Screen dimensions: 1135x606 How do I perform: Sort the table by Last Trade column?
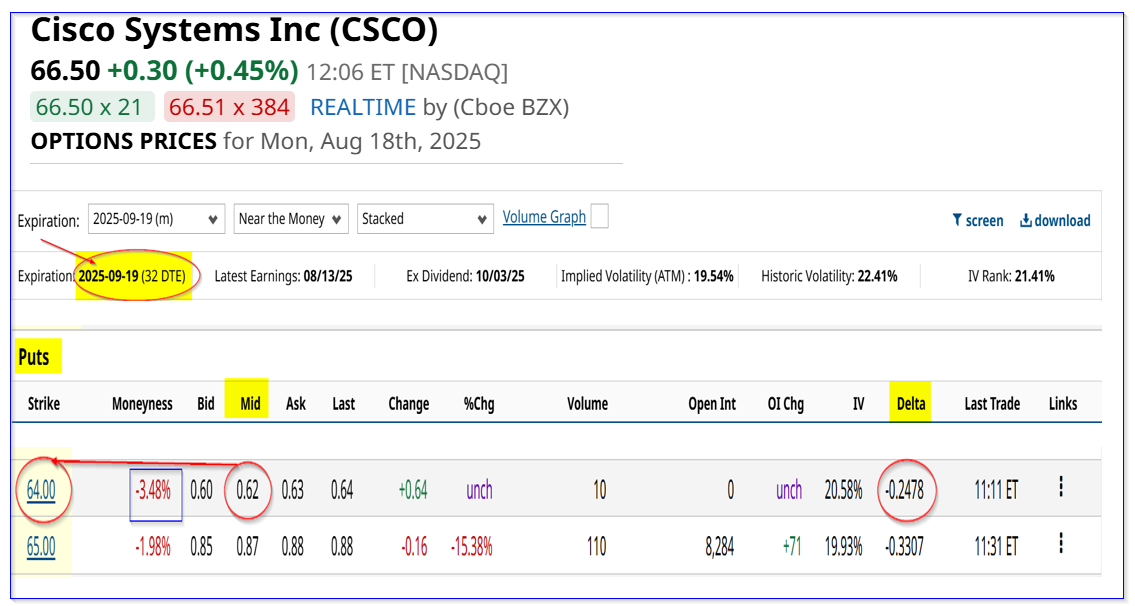[992, 404]
